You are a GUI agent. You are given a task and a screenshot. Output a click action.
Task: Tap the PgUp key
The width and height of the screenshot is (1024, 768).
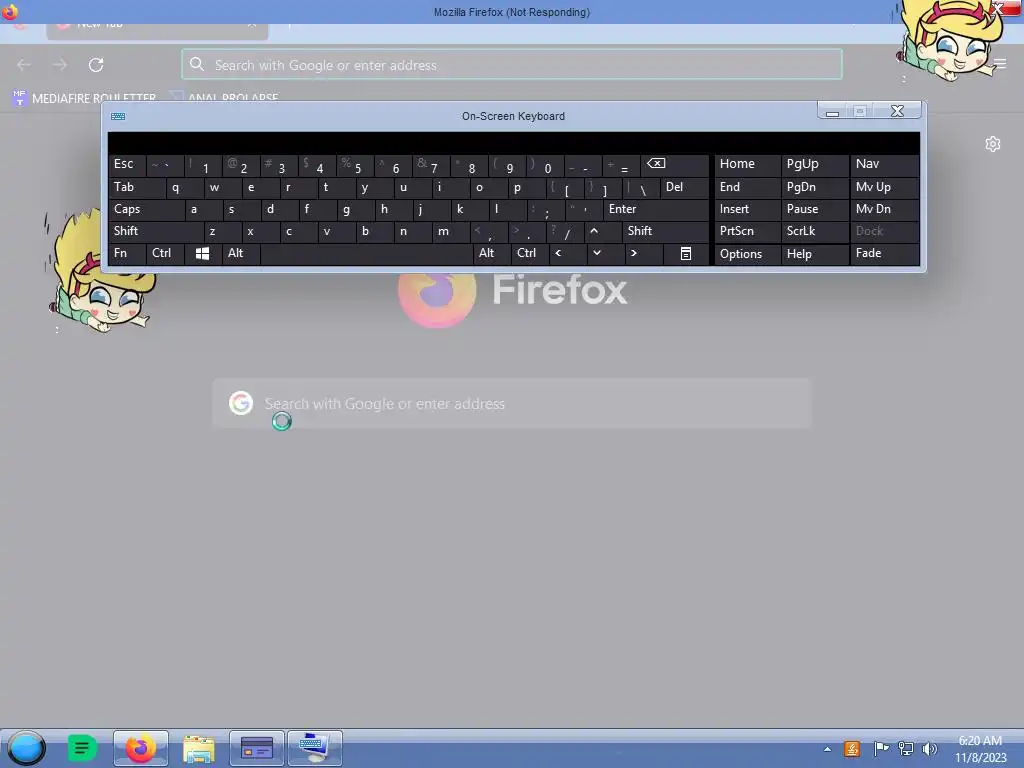815,165
